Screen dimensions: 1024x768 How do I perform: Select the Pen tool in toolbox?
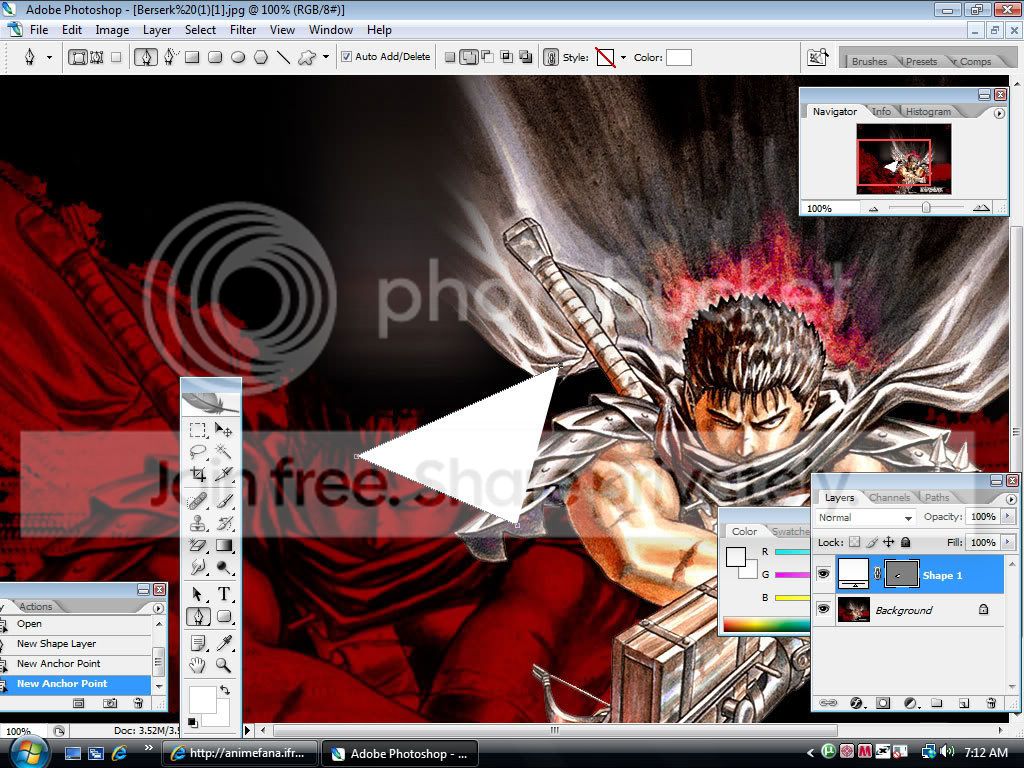[x=198, y=616]
